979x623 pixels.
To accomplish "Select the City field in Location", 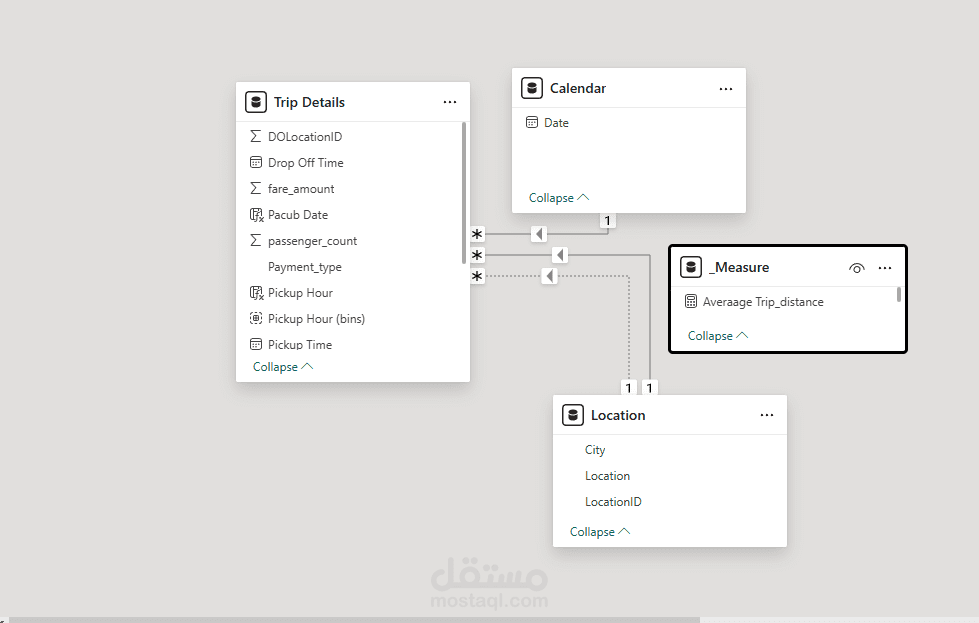I will (x=595, y=450).
